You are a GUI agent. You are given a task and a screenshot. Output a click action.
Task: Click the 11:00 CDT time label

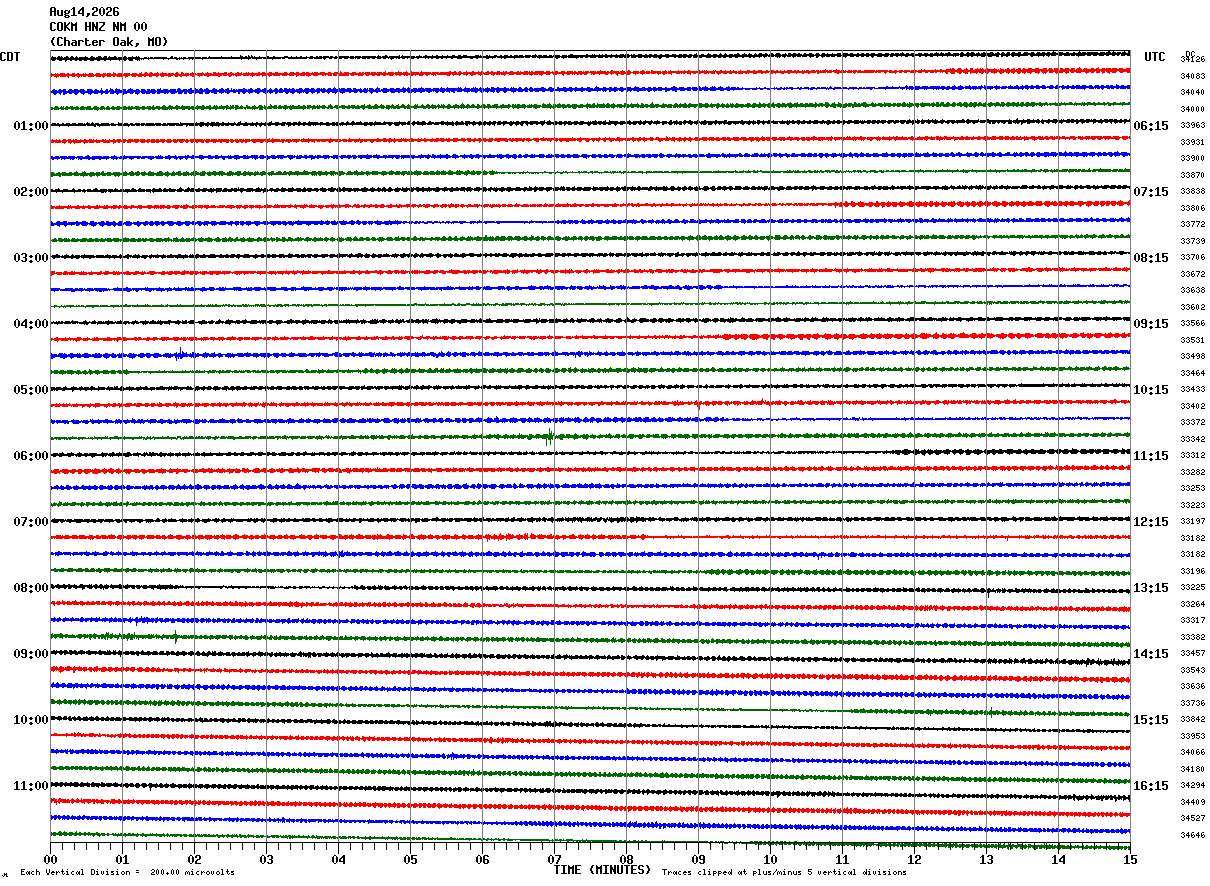coord(31,786)
